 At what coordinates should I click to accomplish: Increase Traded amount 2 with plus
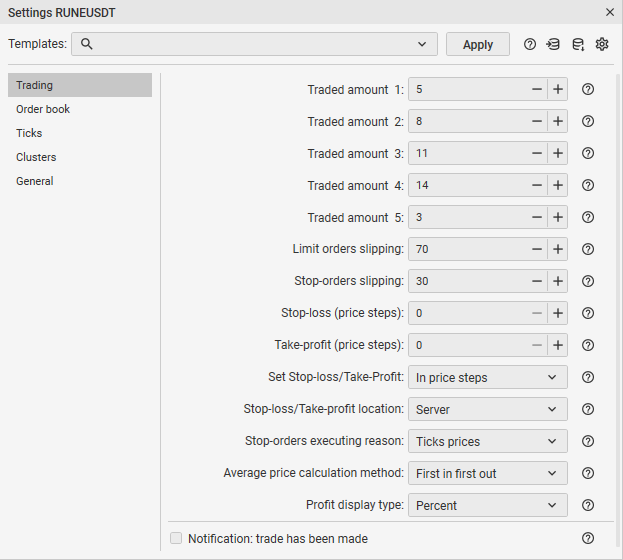pos(557,121)
